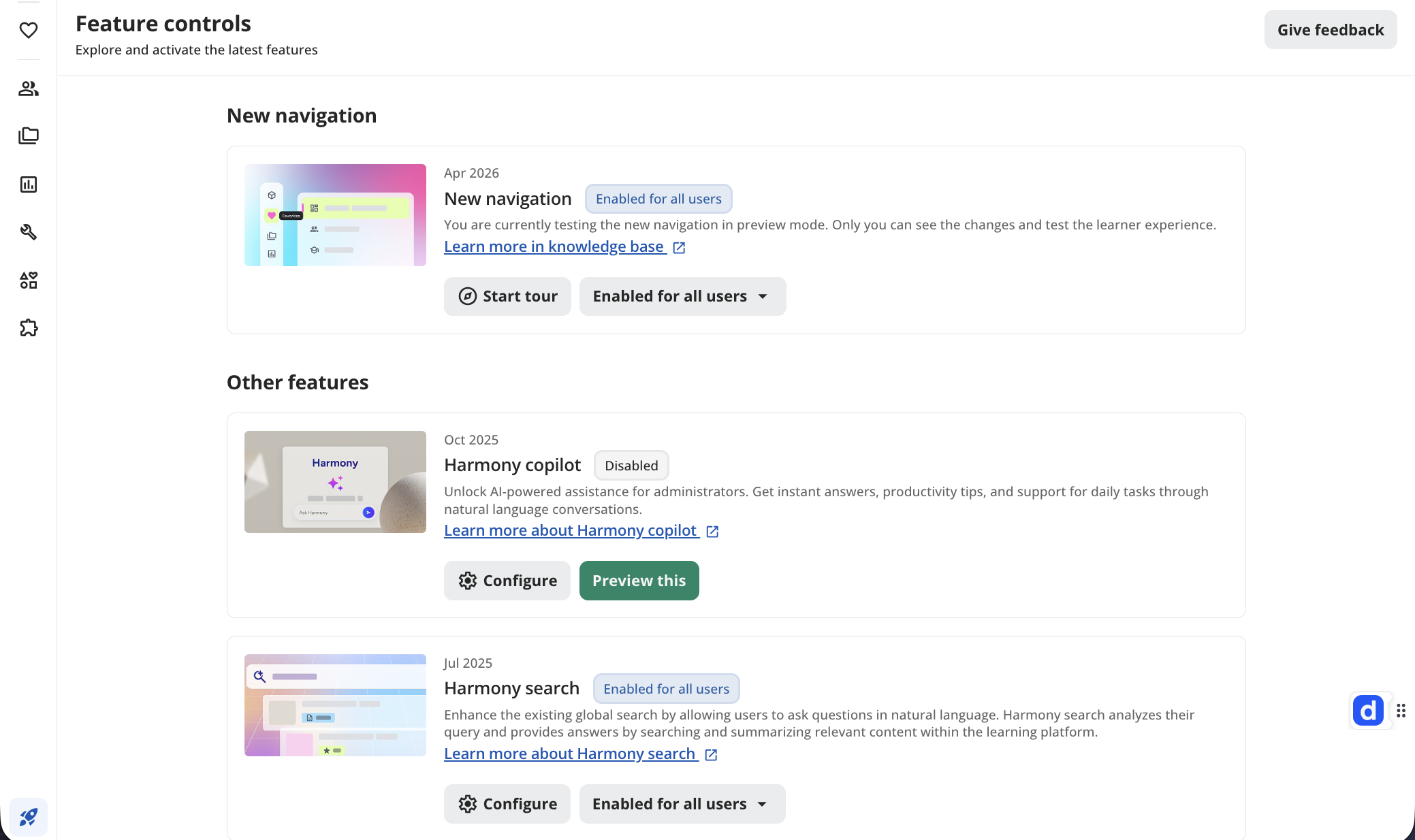
Task: Expand New navigation 'Enabled for all users' dropdown
Action: [x=682, y=296]
